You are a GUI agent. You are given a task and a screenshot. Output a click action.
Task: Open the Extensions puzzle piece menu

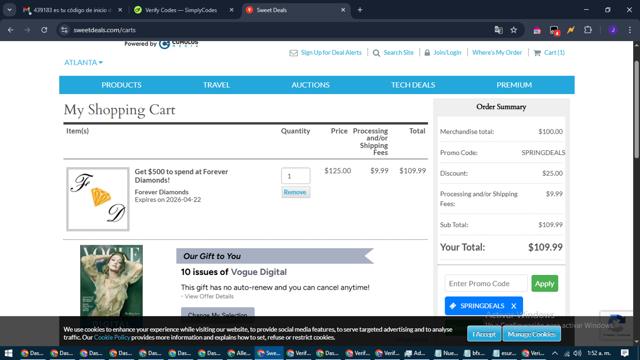pyautogui.click(x=588, y=30)
